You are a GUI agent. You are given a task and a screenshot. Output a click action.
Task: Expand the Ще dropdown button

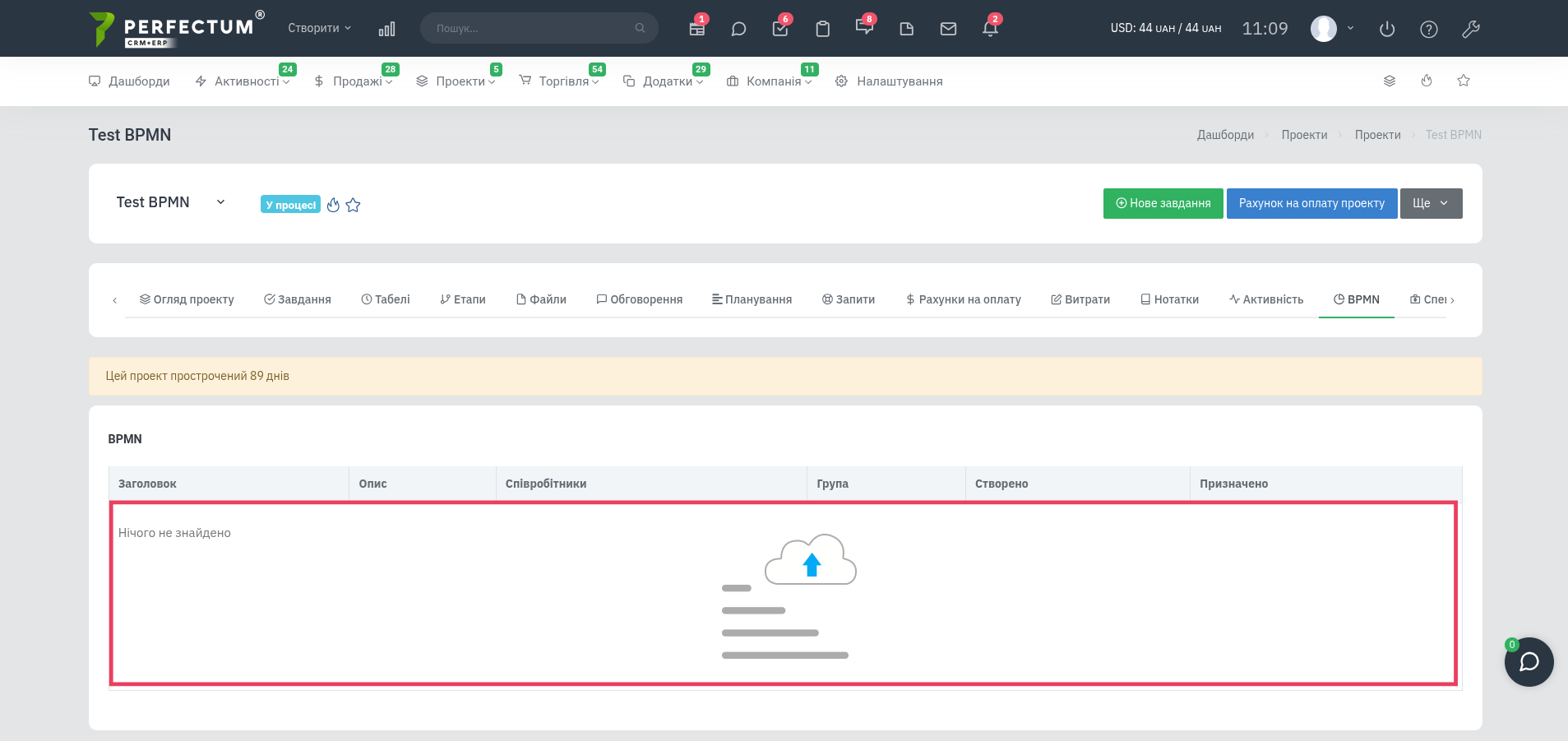click(1432, 203)
